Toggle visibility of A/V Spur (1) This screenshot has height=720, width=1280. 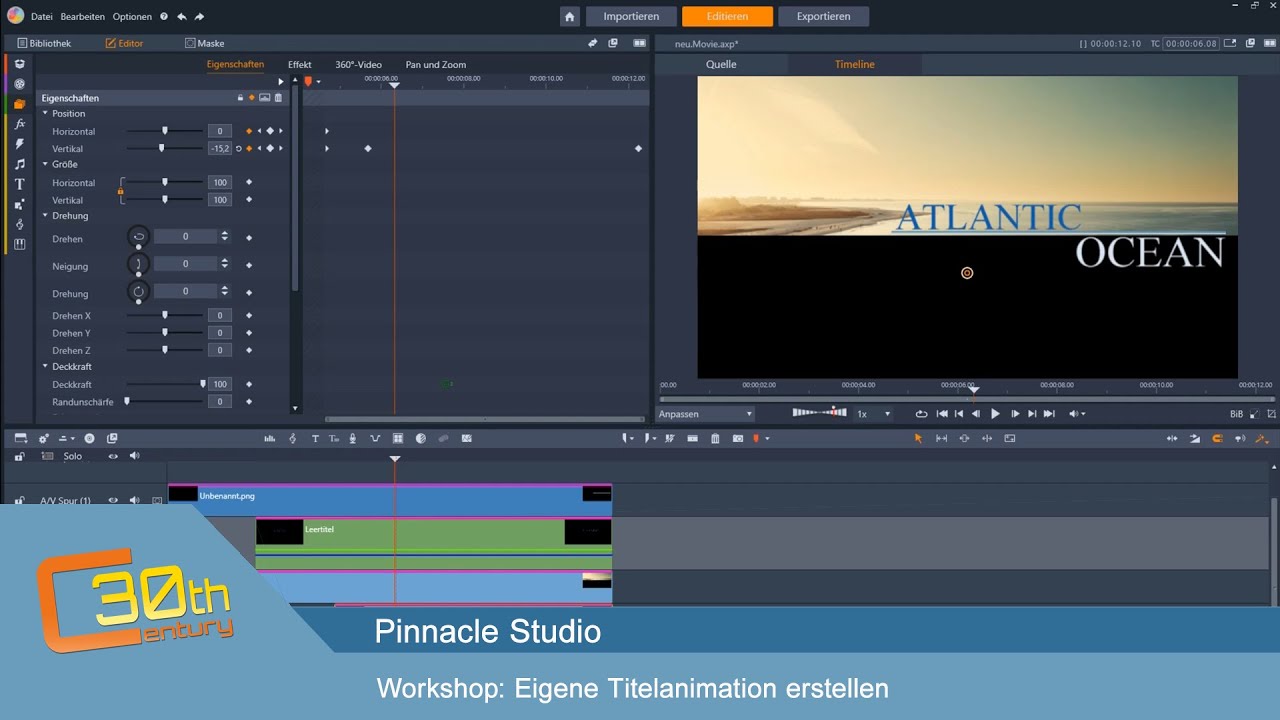(x=113, y=500)
